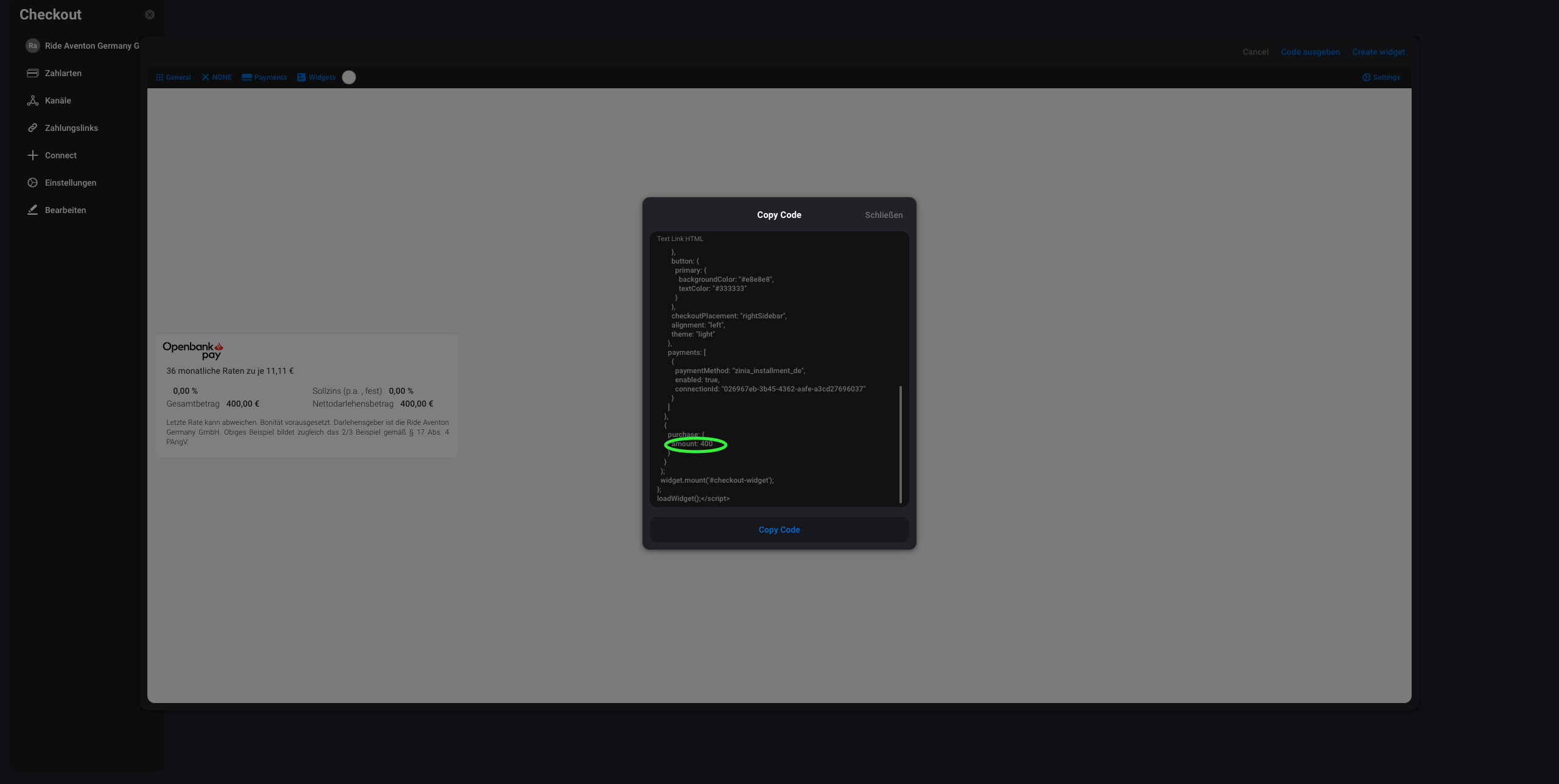Click the Zahlarten card icon
This screenshot has width=1559, height=784.
pos(33,73)
